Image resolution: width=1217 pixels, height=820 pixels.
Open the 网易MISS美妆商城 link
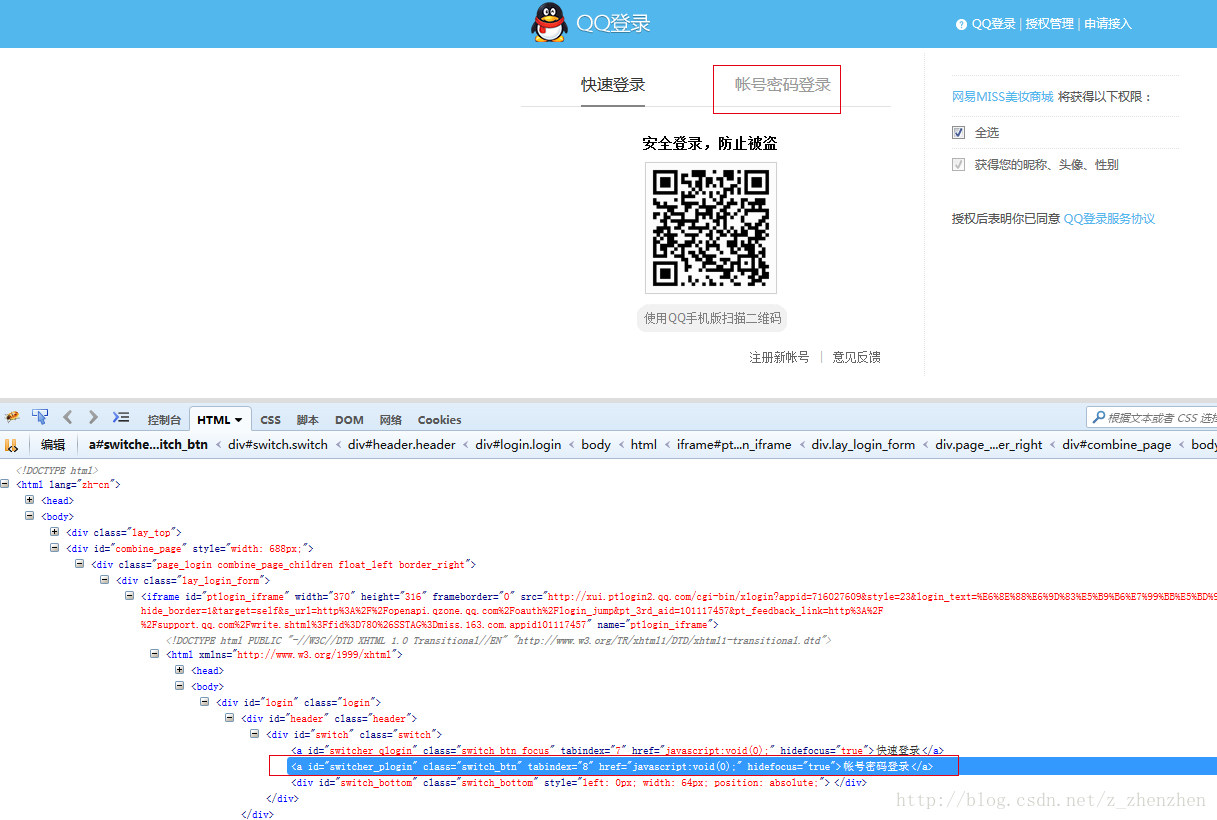1002,97
